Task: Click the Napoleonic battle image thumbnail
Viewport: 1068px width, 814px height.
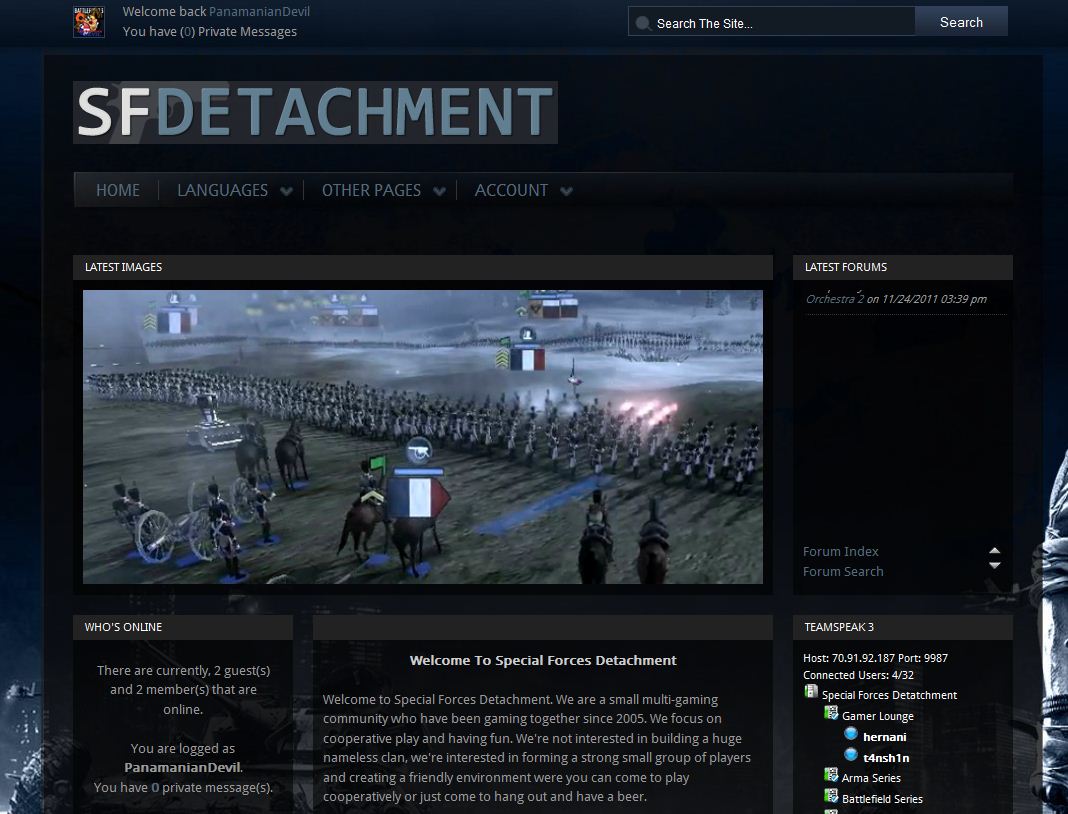Action: click(x=423, y=437)
